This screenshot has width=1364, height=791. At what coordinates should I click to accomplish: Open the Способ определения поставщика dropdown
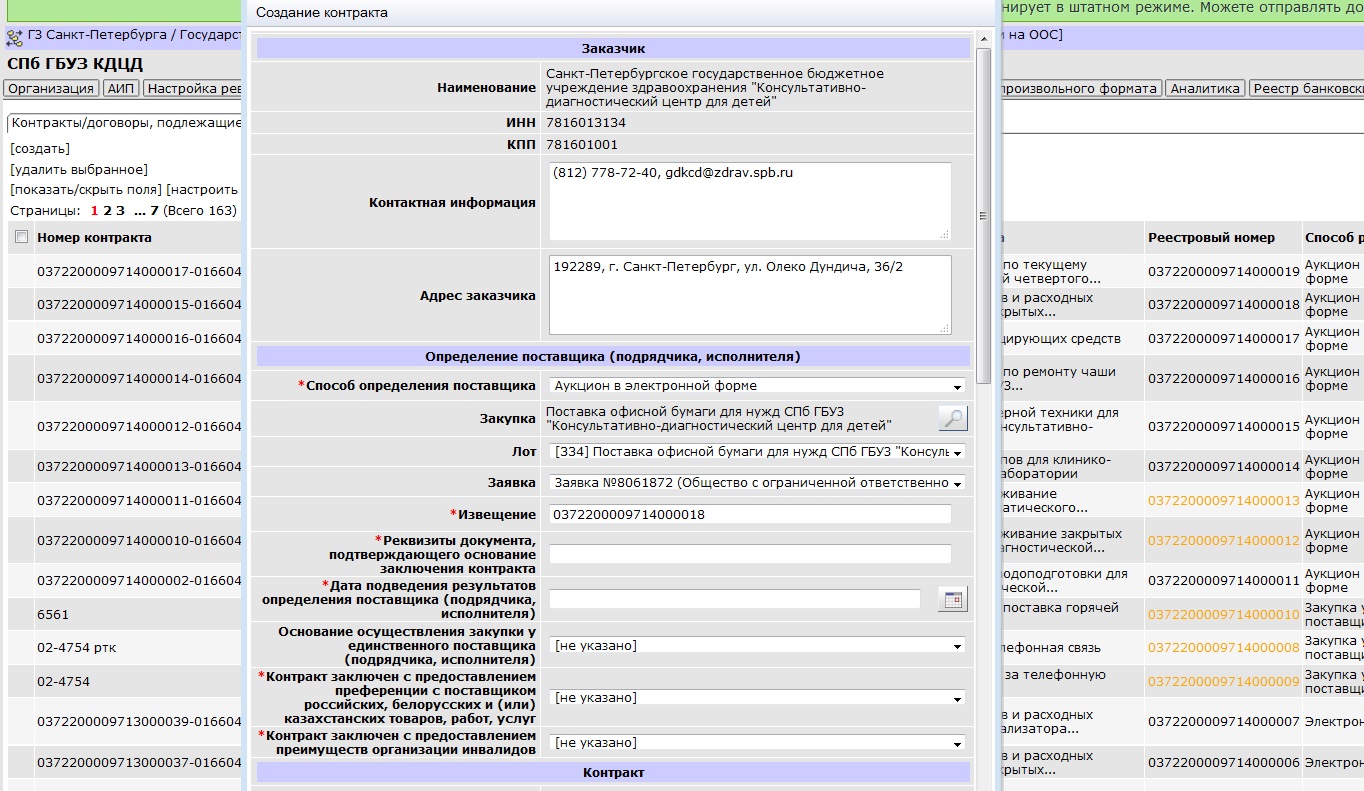[x=757, y=385]
